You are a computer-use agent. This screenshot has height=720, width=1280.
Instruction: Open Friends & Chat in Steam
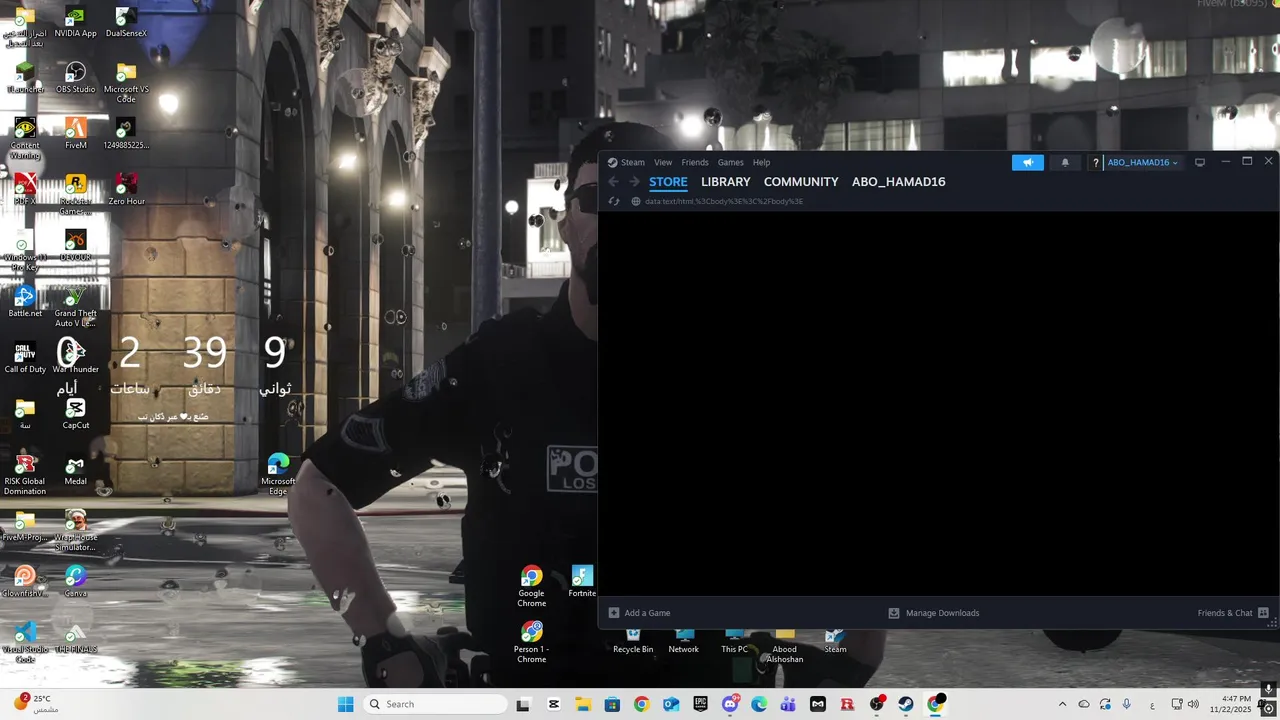1233,613
